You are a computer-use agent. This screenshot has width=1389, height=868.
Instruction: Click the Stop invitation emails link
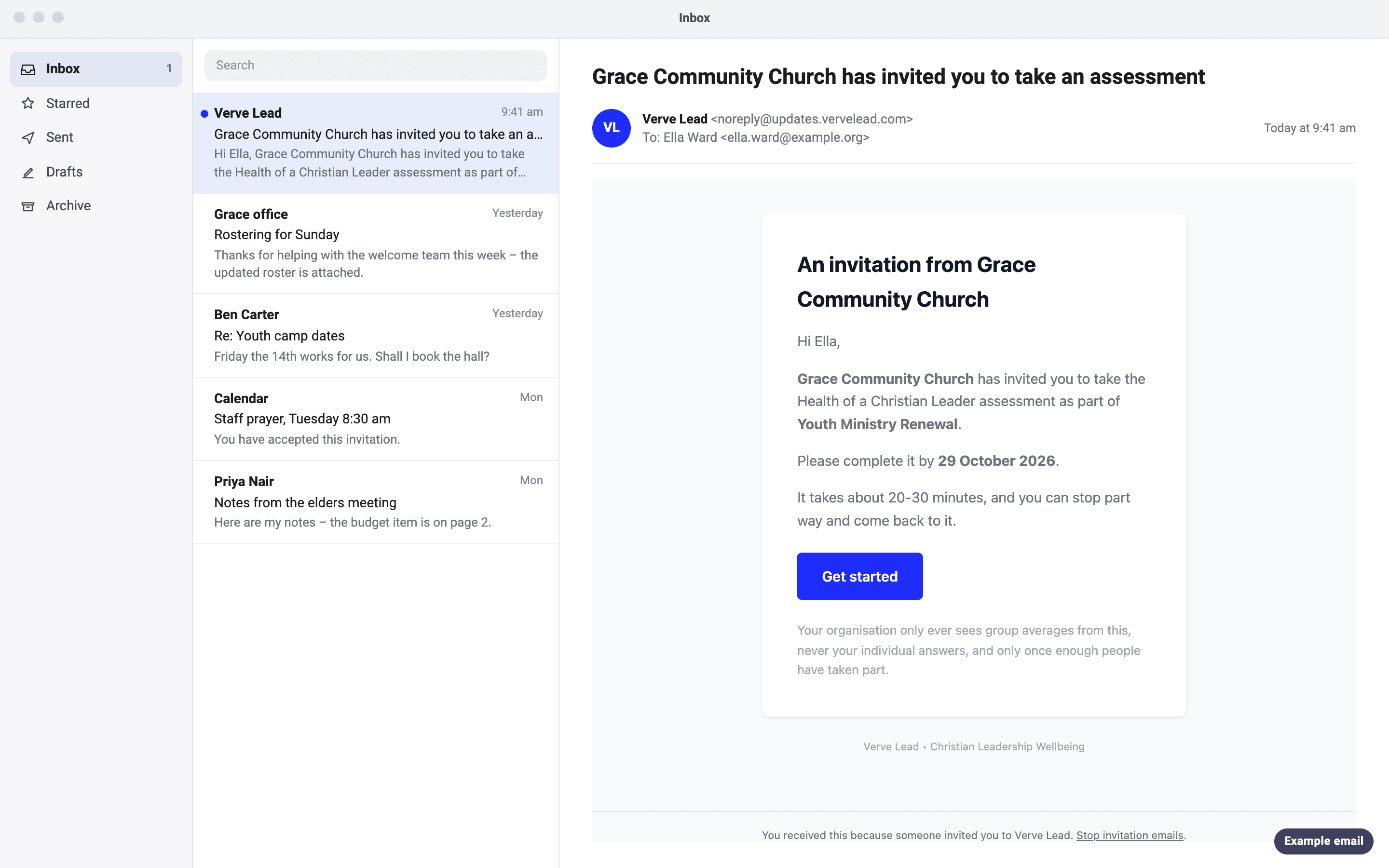[1130, 835]
